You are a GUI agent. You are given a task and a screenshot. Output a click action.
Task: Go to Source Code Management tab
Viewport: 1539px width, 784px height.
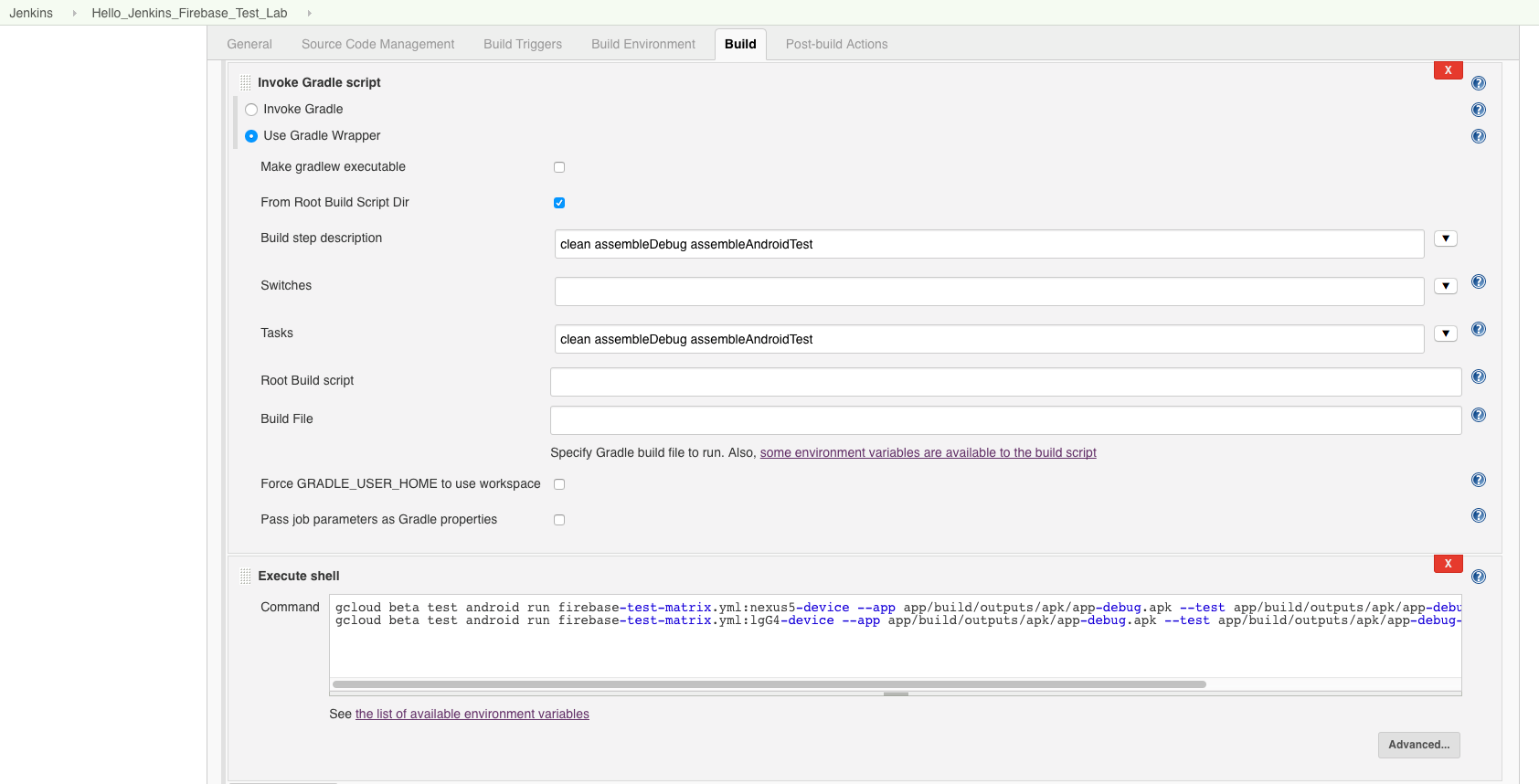(x=378, y=44)
